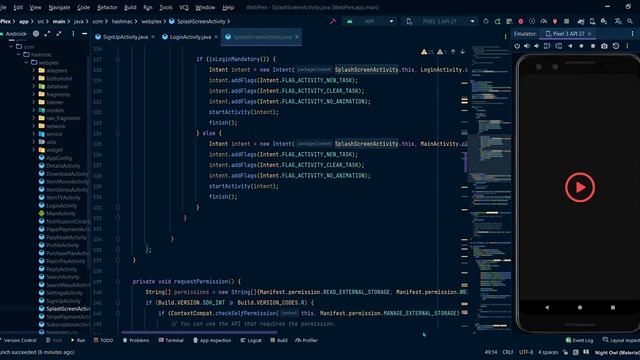640x360 pixels.
Task: Click the emulator power button icon
Action: pyautogui.click(x=517, y=46)
